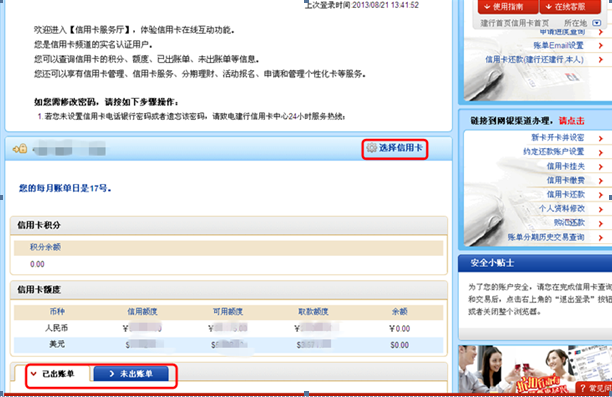612x397 pixels.
Task: Select the 已出账单 tab
Action: coord(53,374)
